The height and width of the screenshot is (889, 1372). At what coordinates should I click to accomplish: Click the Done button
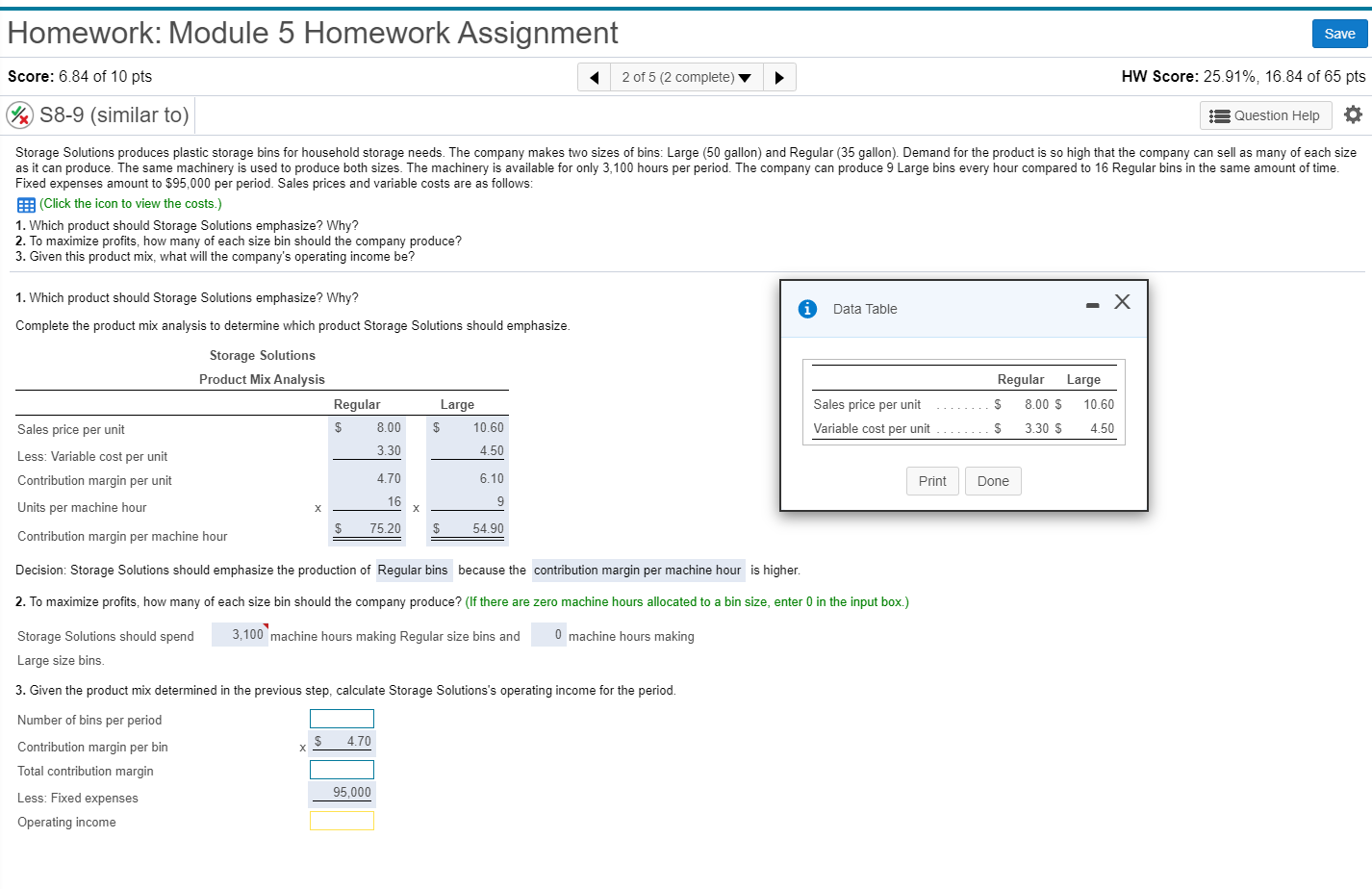(x=993, y=481)
